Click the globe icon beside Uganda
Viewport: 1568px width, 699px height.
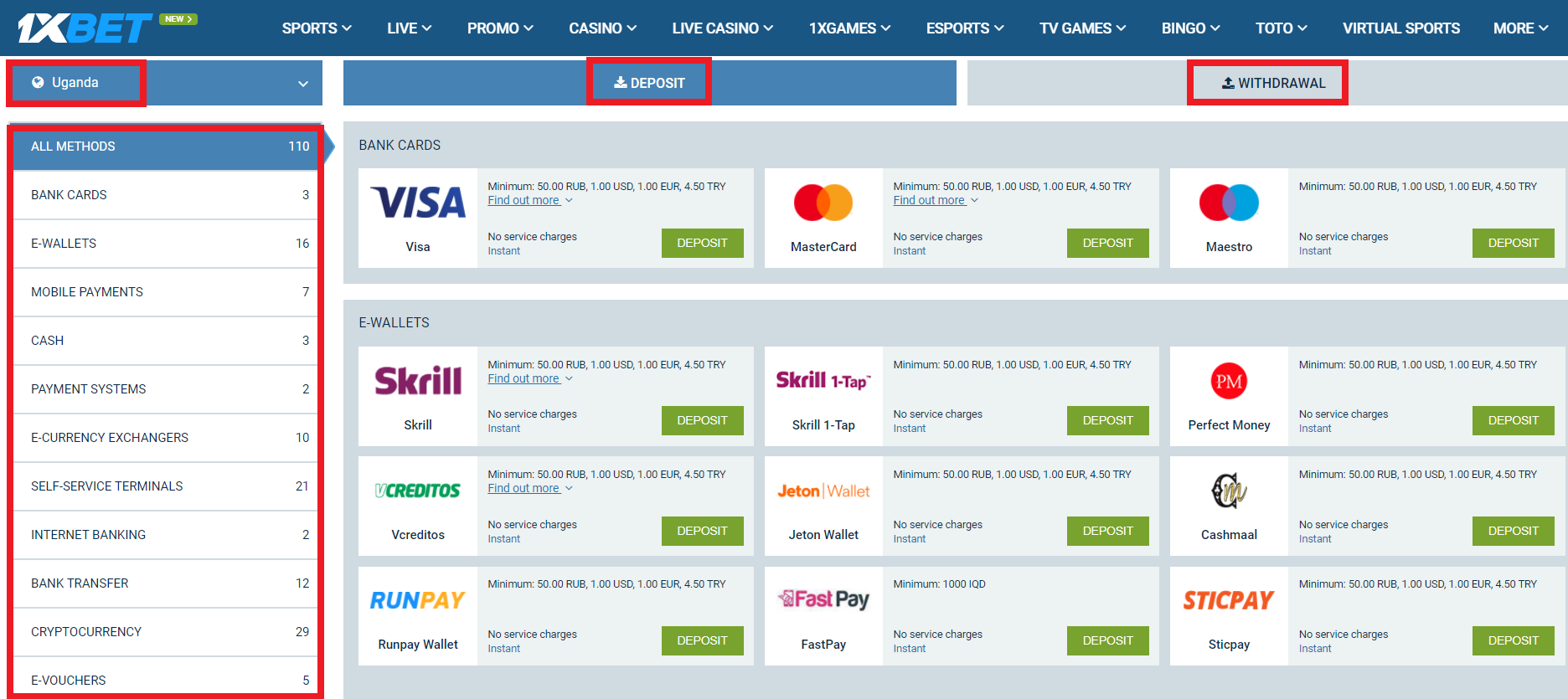[x=38, y=82]
